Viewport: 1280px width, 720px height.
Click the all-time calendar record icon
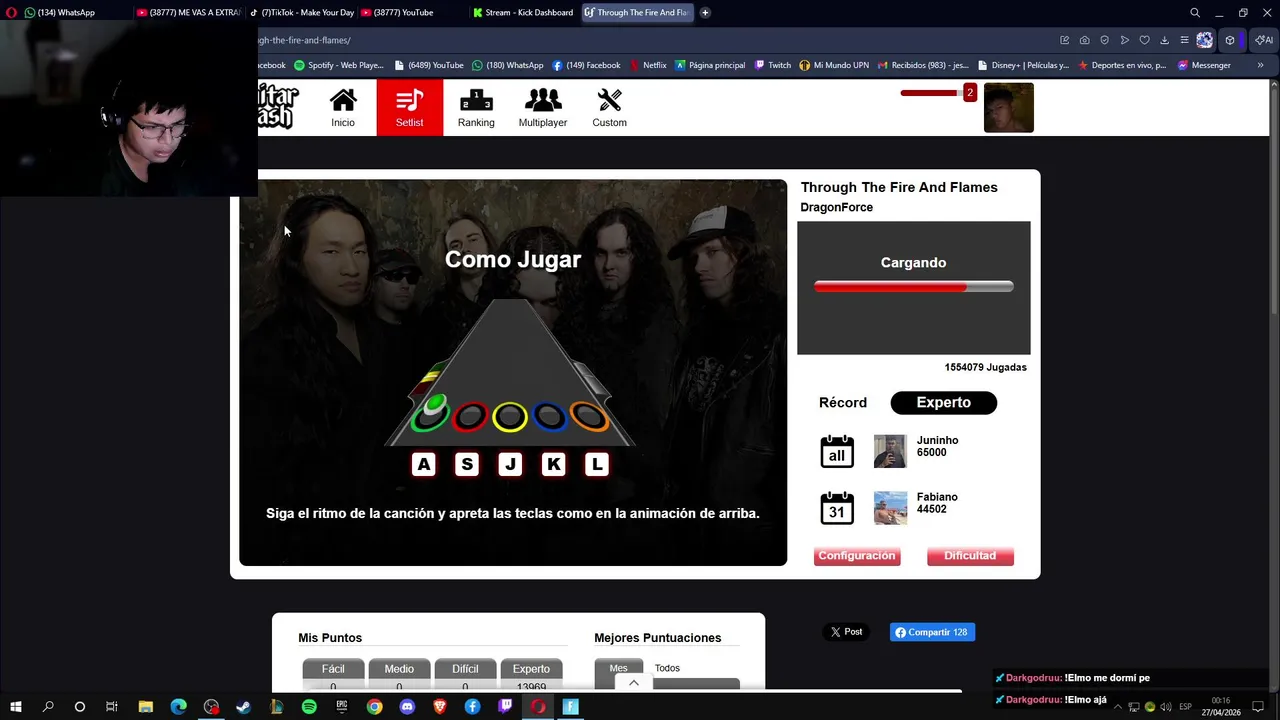coord(837,452)
